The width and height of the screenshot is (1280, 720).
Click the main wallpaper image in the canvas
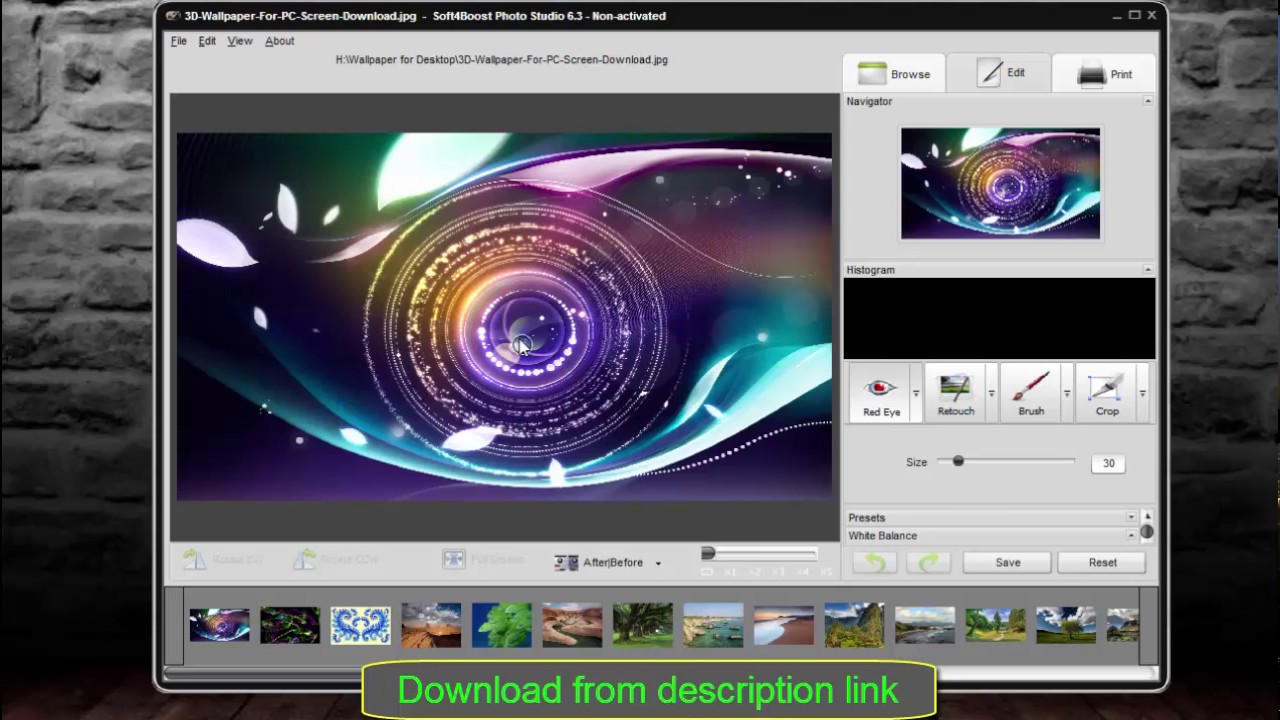504,316
